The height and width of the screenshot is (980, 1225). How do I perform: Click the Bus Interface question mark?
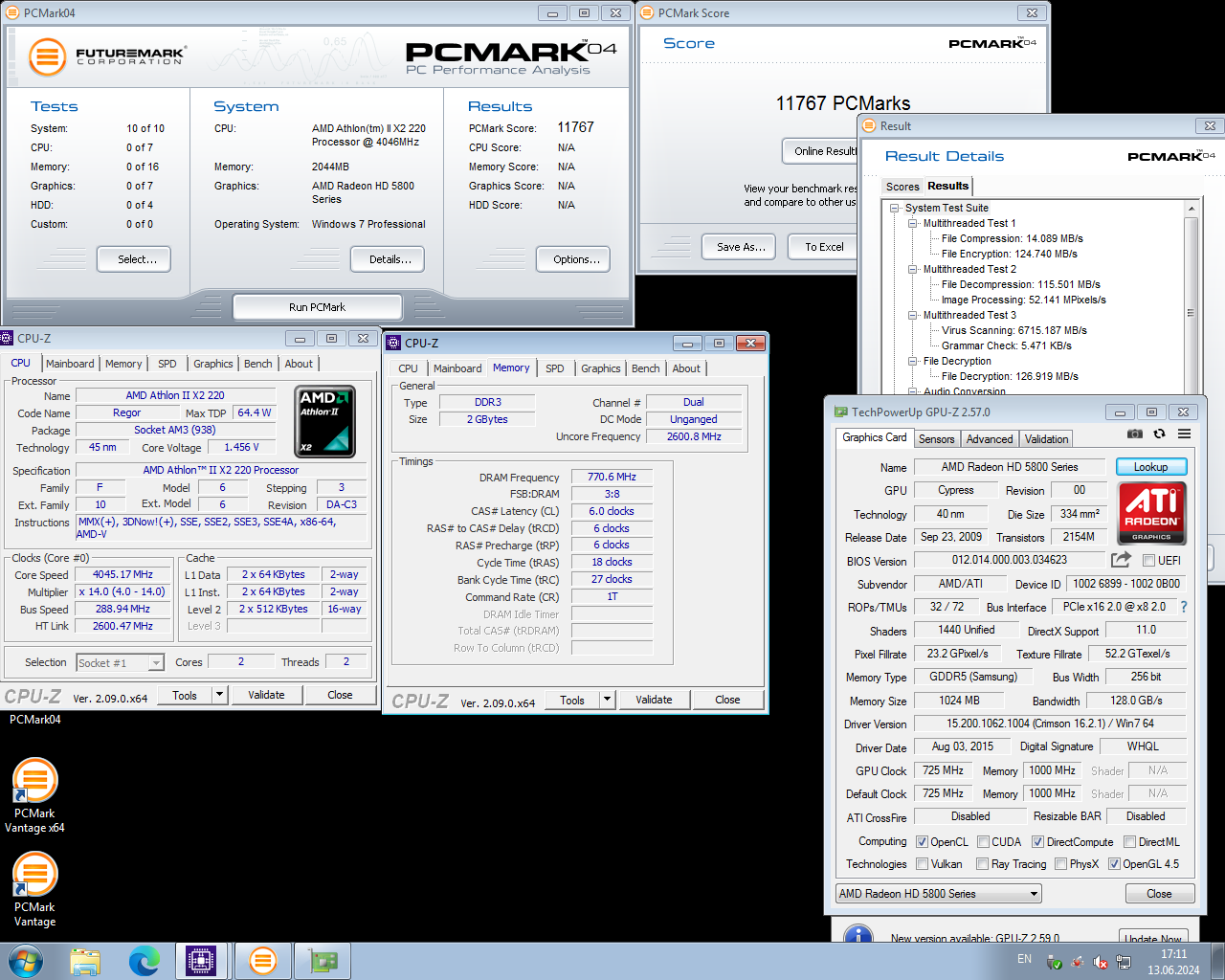click(1184, 607)
